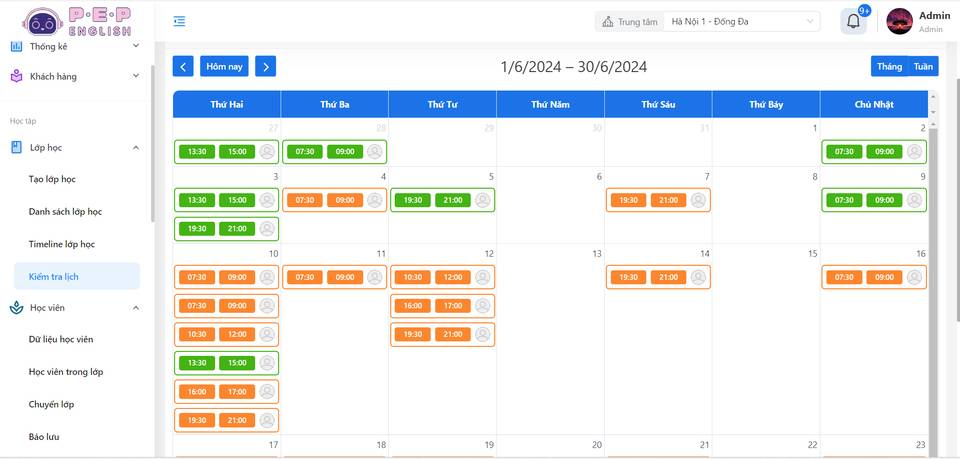
Task: Go to the previous month arrow
Action: click(183, 66)
